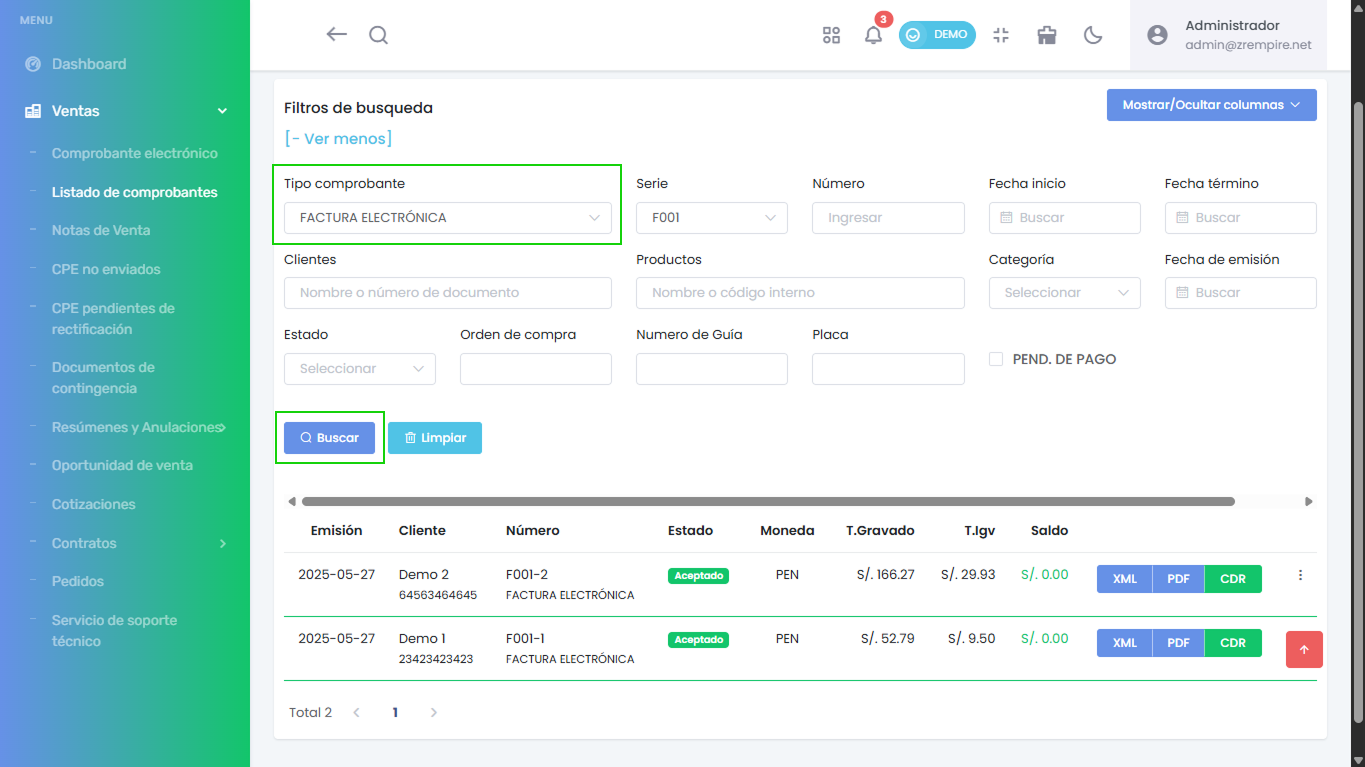Click the Orden de compra field
1365x767 pixels.
tap(536, 369)
